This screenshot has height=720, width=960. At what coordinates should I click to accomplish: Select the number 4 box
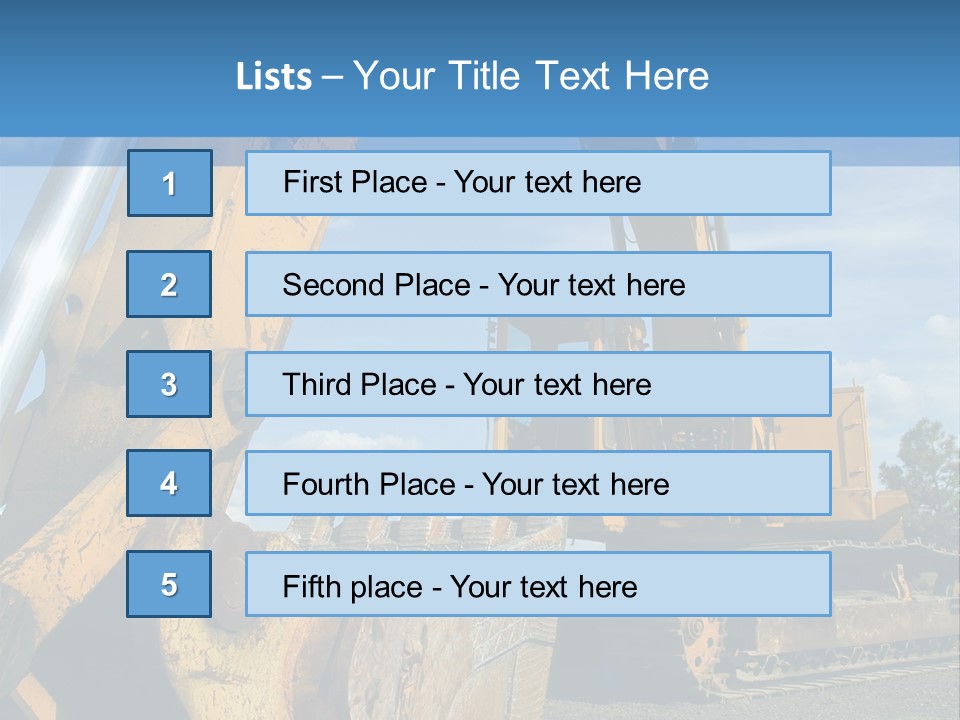tap(169, 483)
